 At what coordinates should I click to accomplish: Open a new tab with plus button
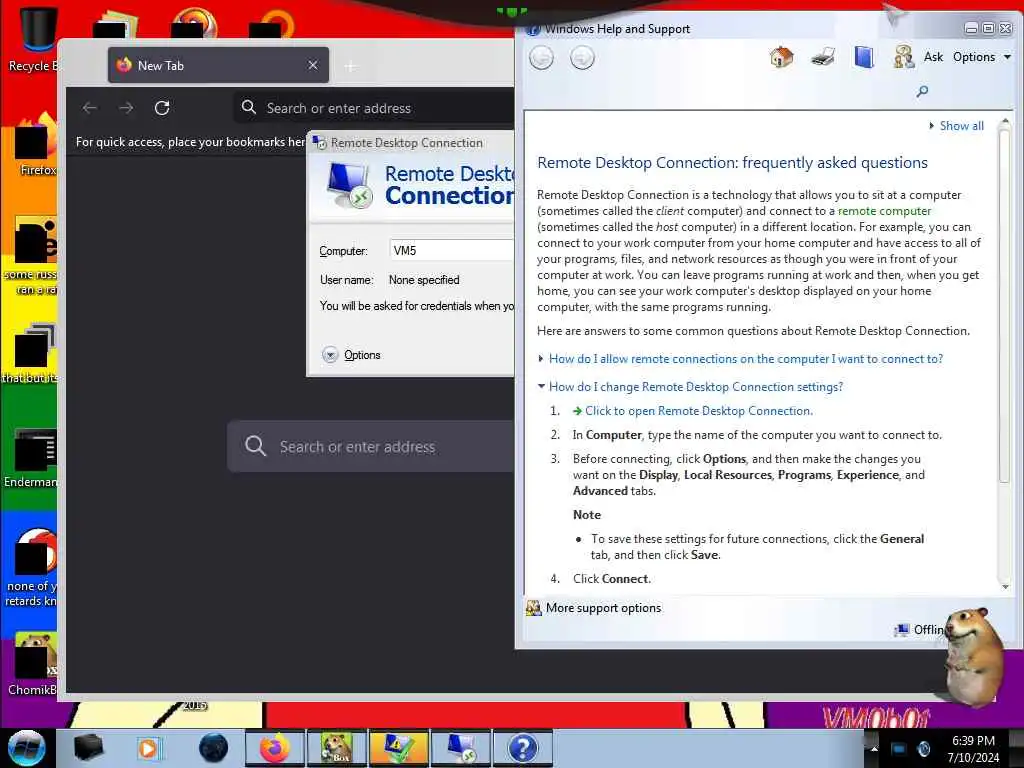351,66
